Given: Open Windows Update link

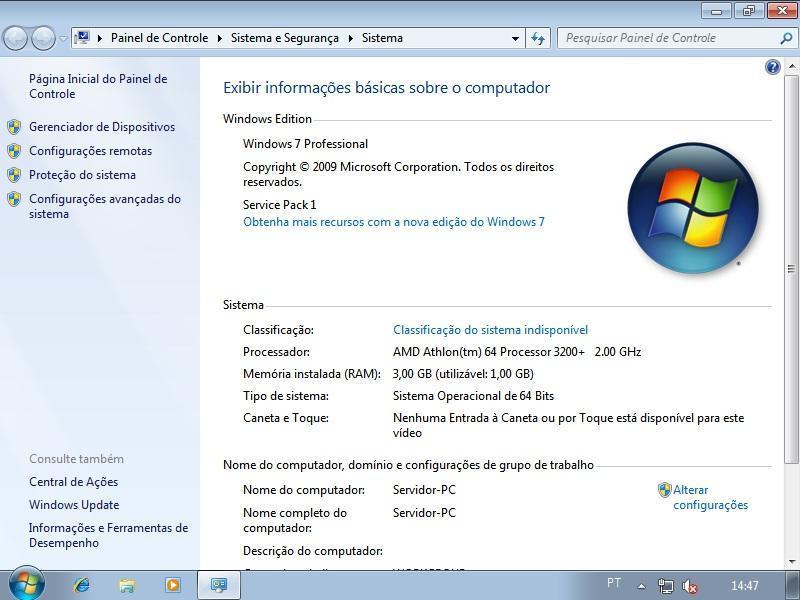Looking at the screenshot, I should pos(74,505).
